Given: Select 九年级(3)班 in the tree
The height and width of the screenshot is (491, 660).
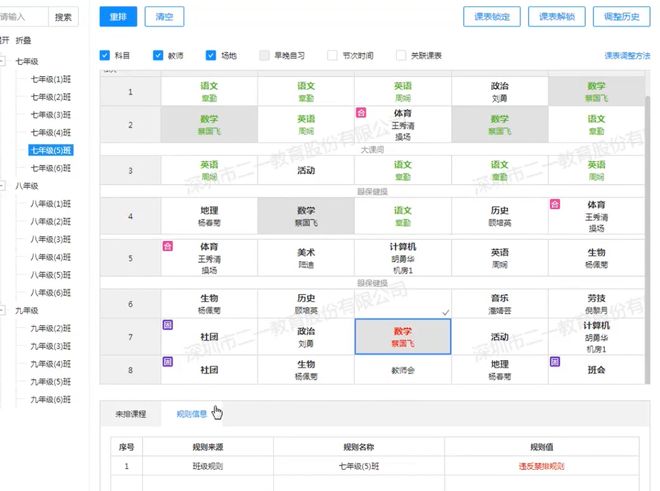Looking at the screenshot, I should [x=51, y=346].
